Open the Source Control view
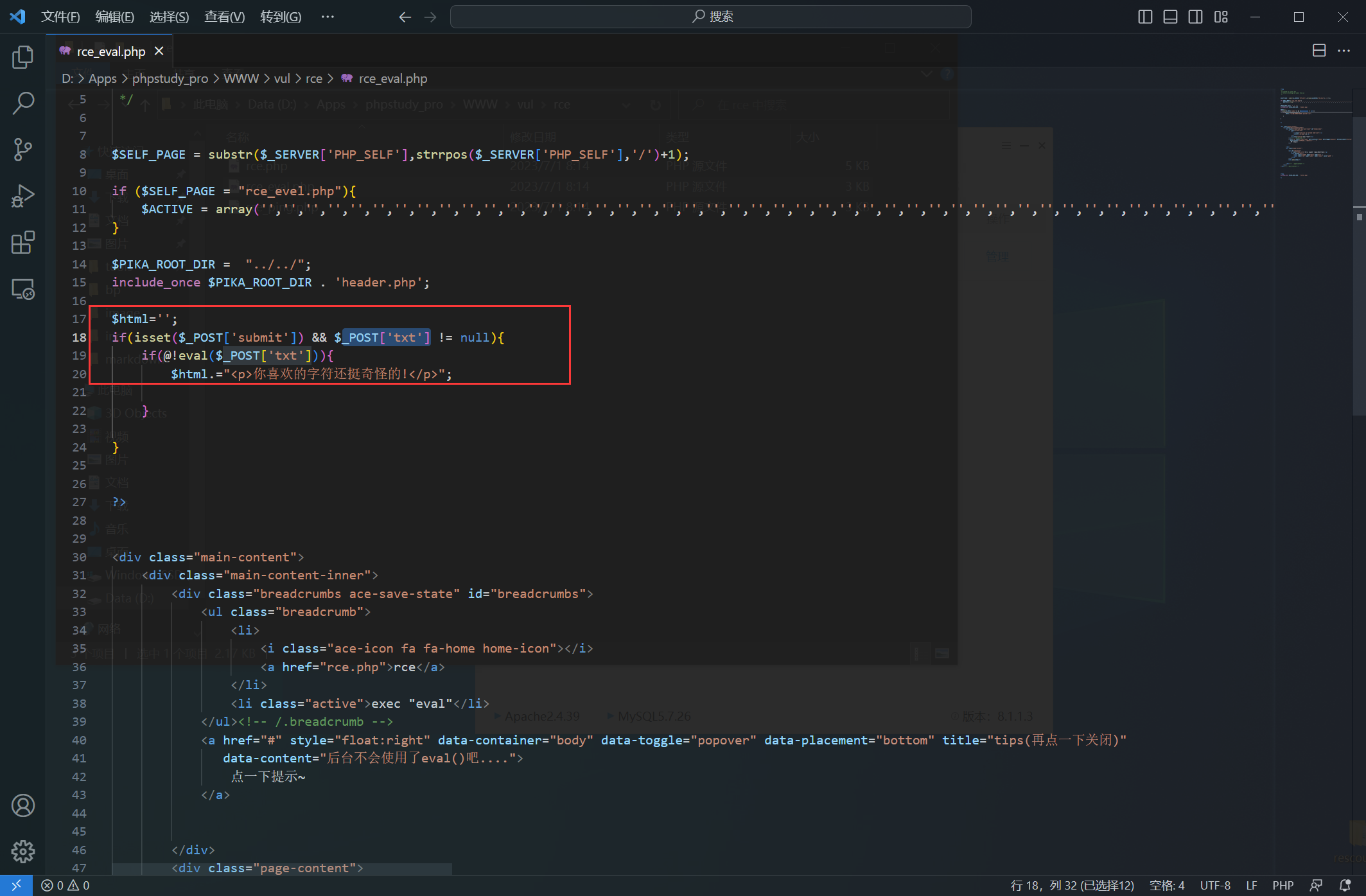 point(23,149)
